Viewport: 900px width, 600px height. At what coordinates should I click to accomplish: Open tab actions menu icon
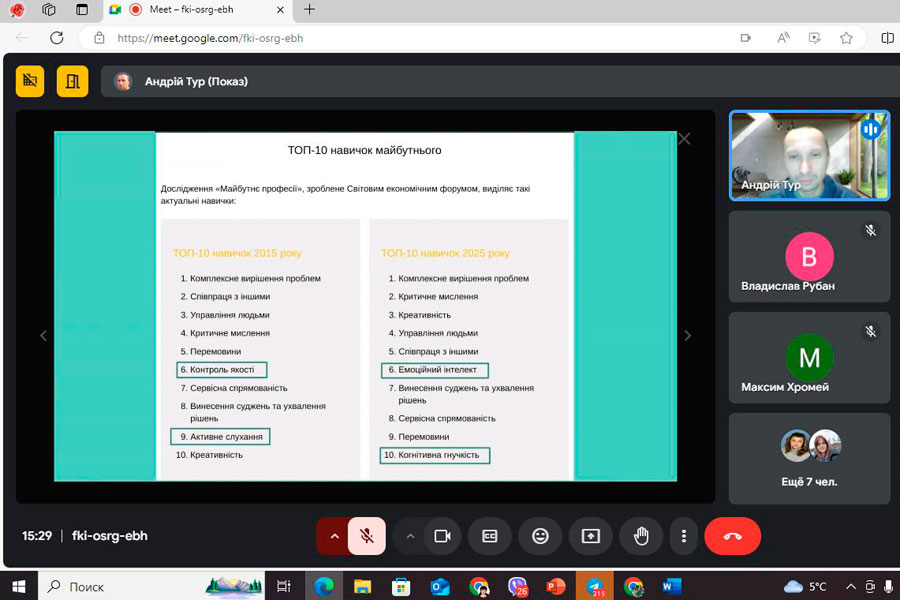pyautogui.click(x=82, y=9)
